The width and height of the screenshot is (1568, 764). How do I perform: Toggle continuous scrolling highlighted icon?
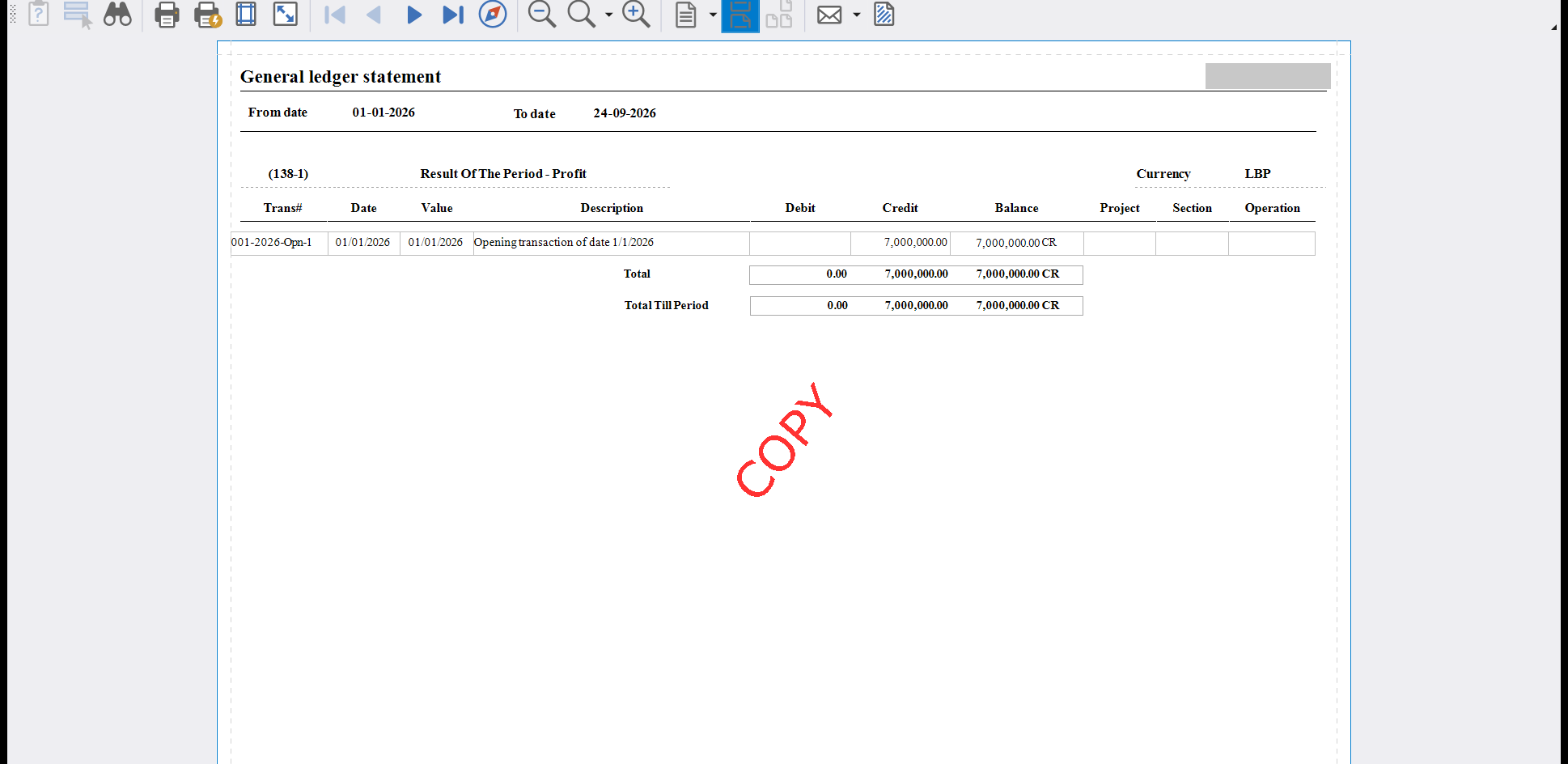pos(740,15)
